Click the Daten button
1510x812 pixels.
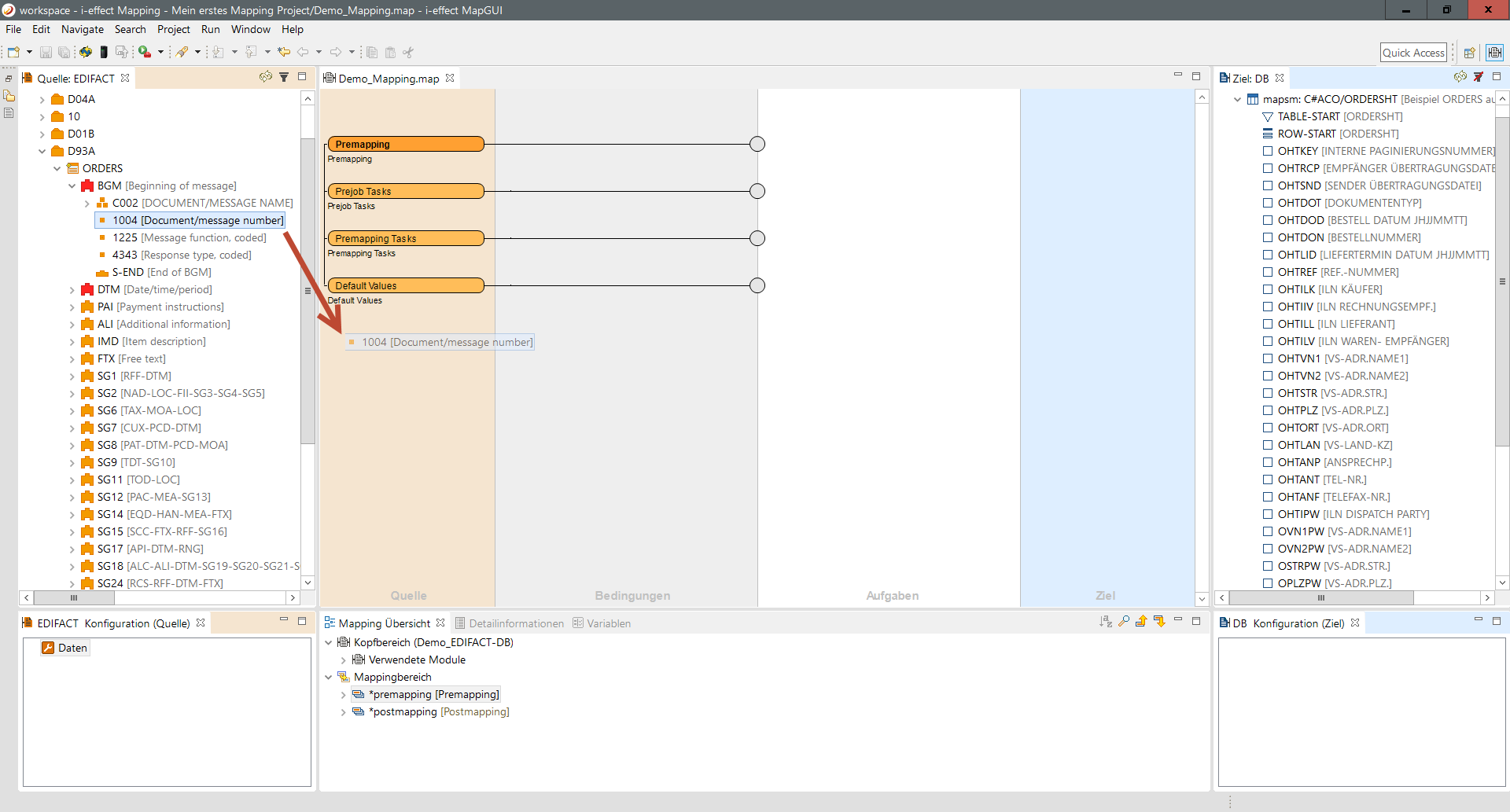65,648
